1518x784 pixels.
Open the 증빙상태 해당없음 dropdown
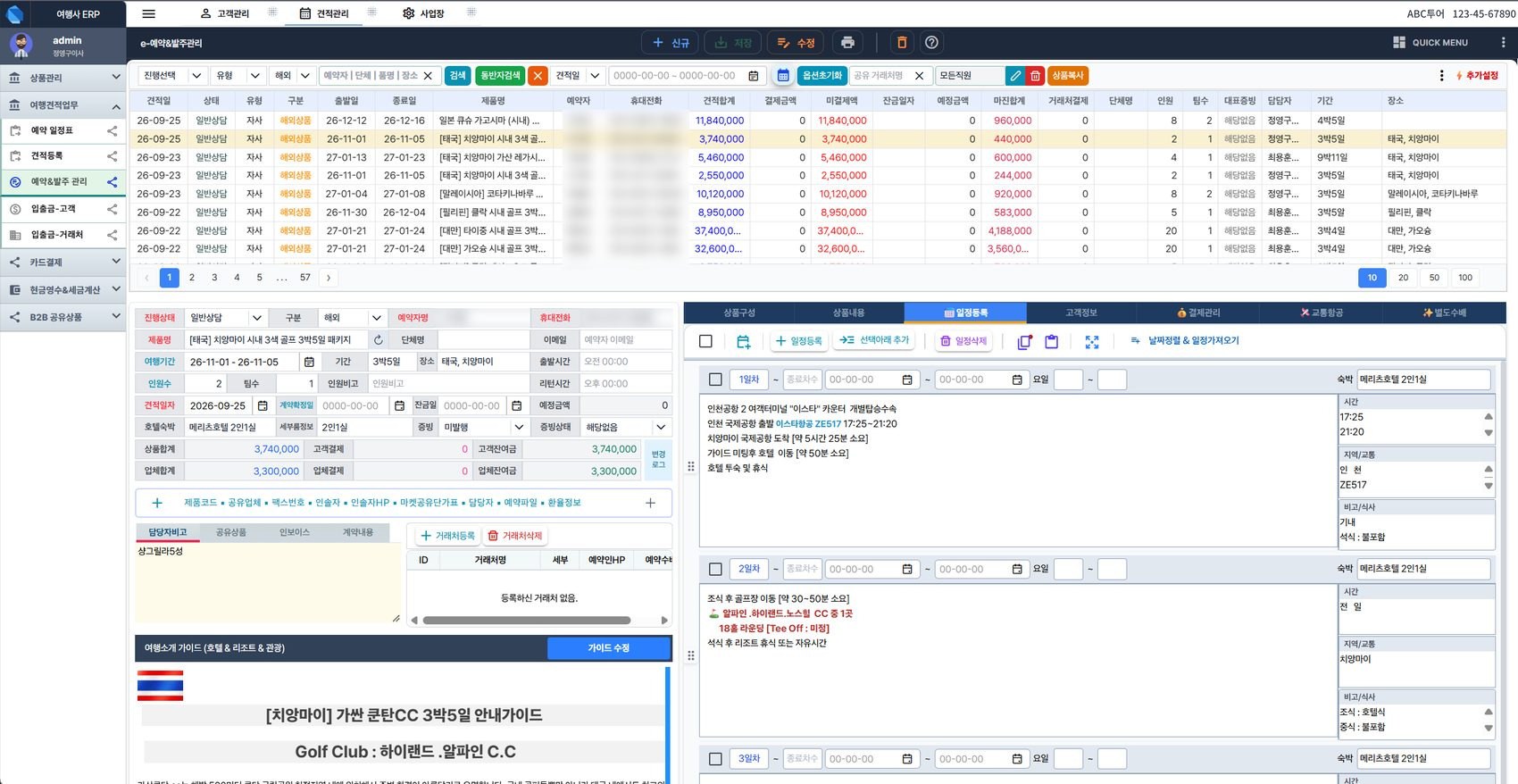click(627, 427)
